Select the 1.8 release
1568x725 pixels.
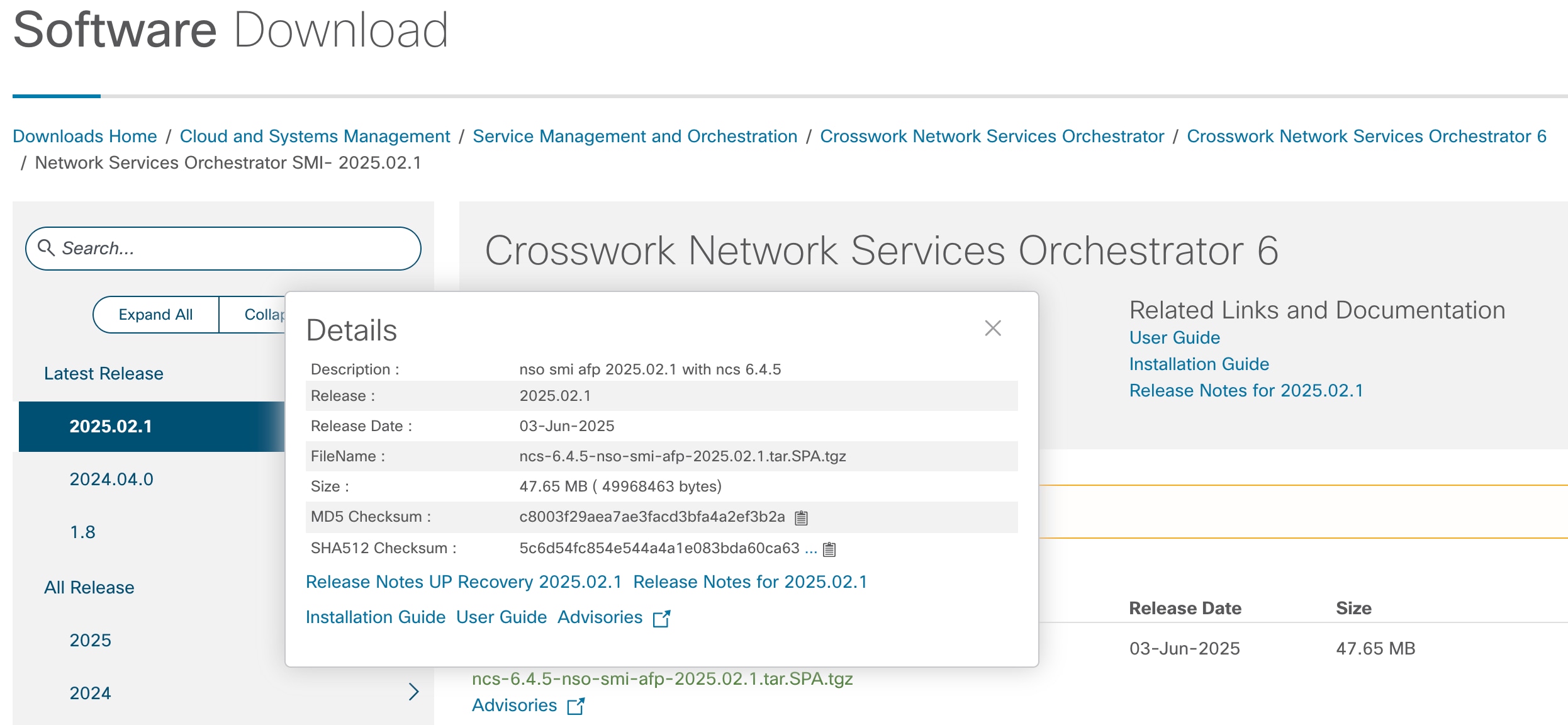(x=82, y=531)
